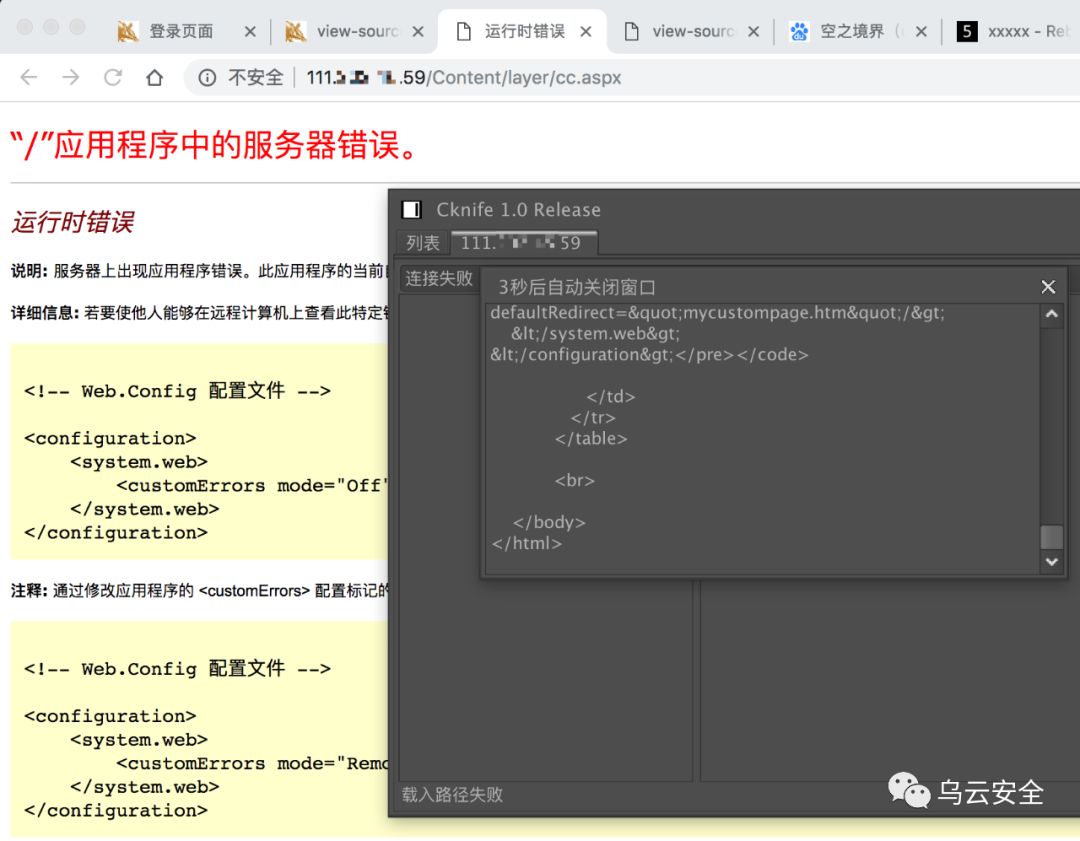Click the 3秒后自动关闭窗口 popup title
1080x841 pixels.
click(x=577, y=287)
